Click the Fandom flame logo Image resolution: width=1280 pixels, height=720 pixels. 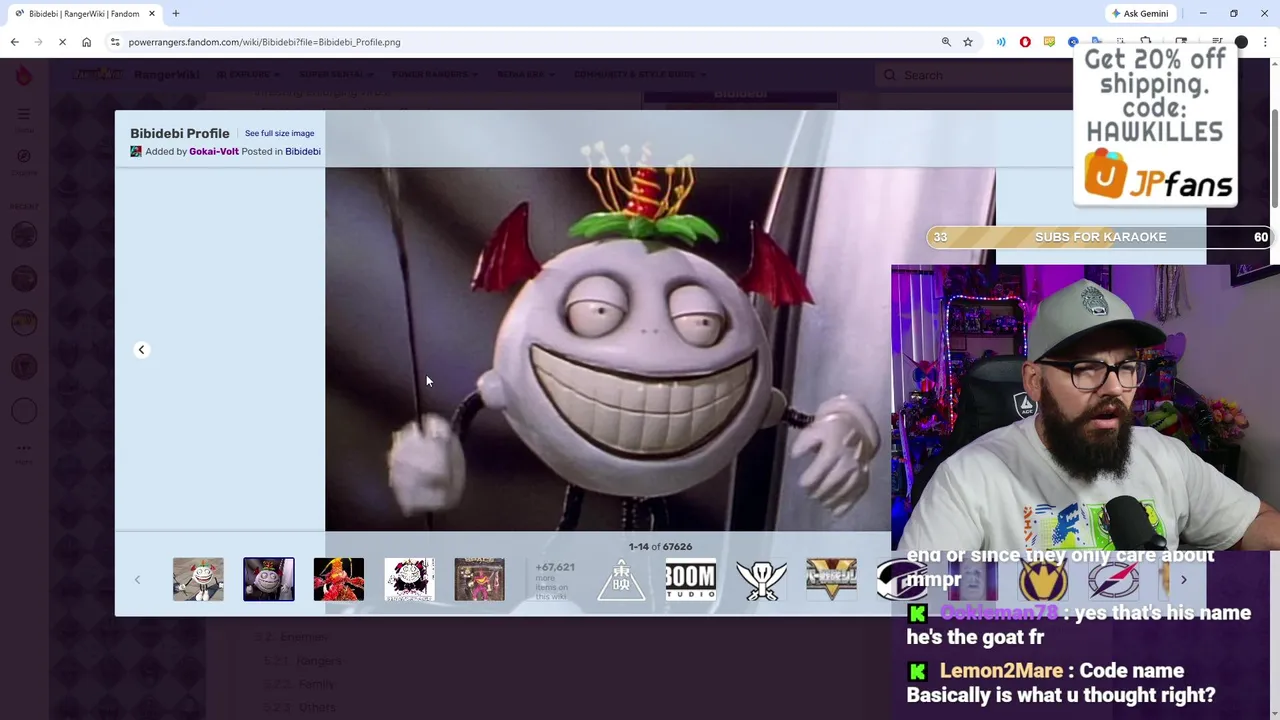coord(24,76)
